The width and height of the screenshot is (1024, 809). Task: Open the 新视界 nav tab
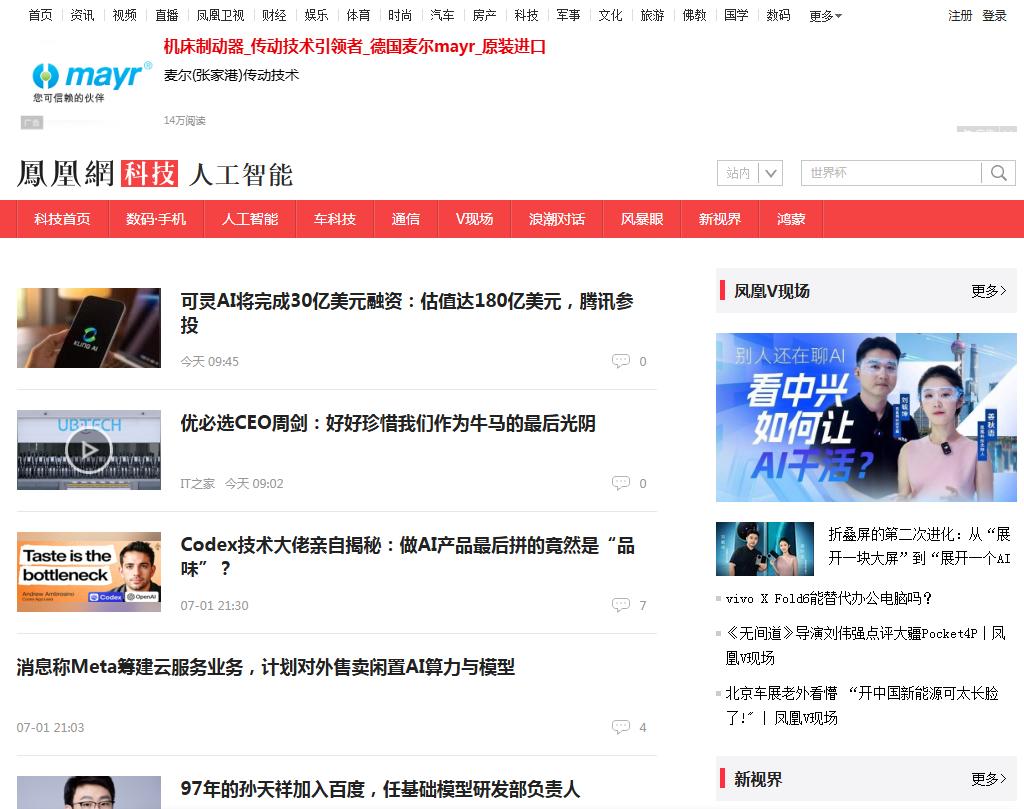tap(720, 219)
